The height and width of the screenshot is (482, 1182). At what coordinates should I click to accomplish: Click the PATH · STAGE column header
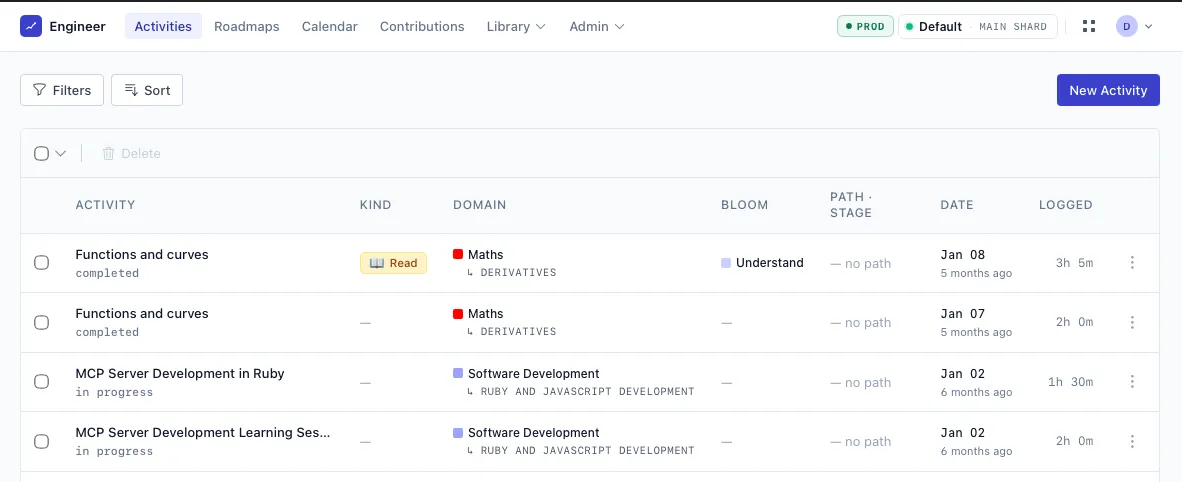851,204
